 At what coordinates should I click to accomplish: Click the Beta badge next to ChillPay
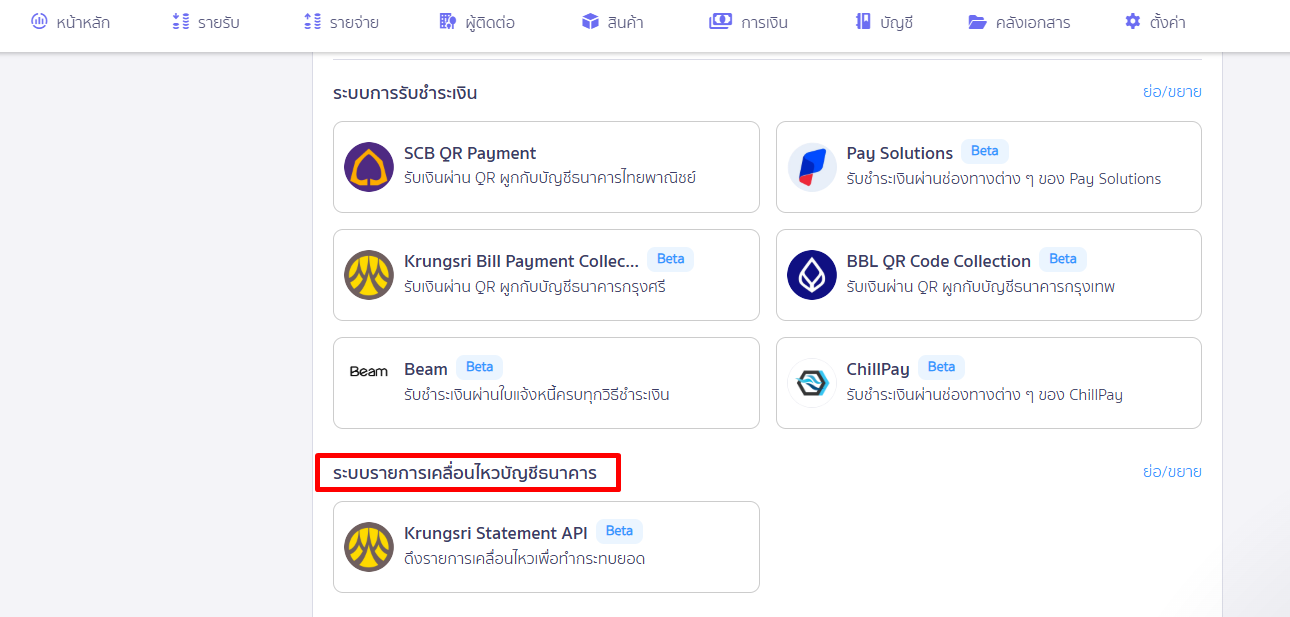(x=941, y=367)
